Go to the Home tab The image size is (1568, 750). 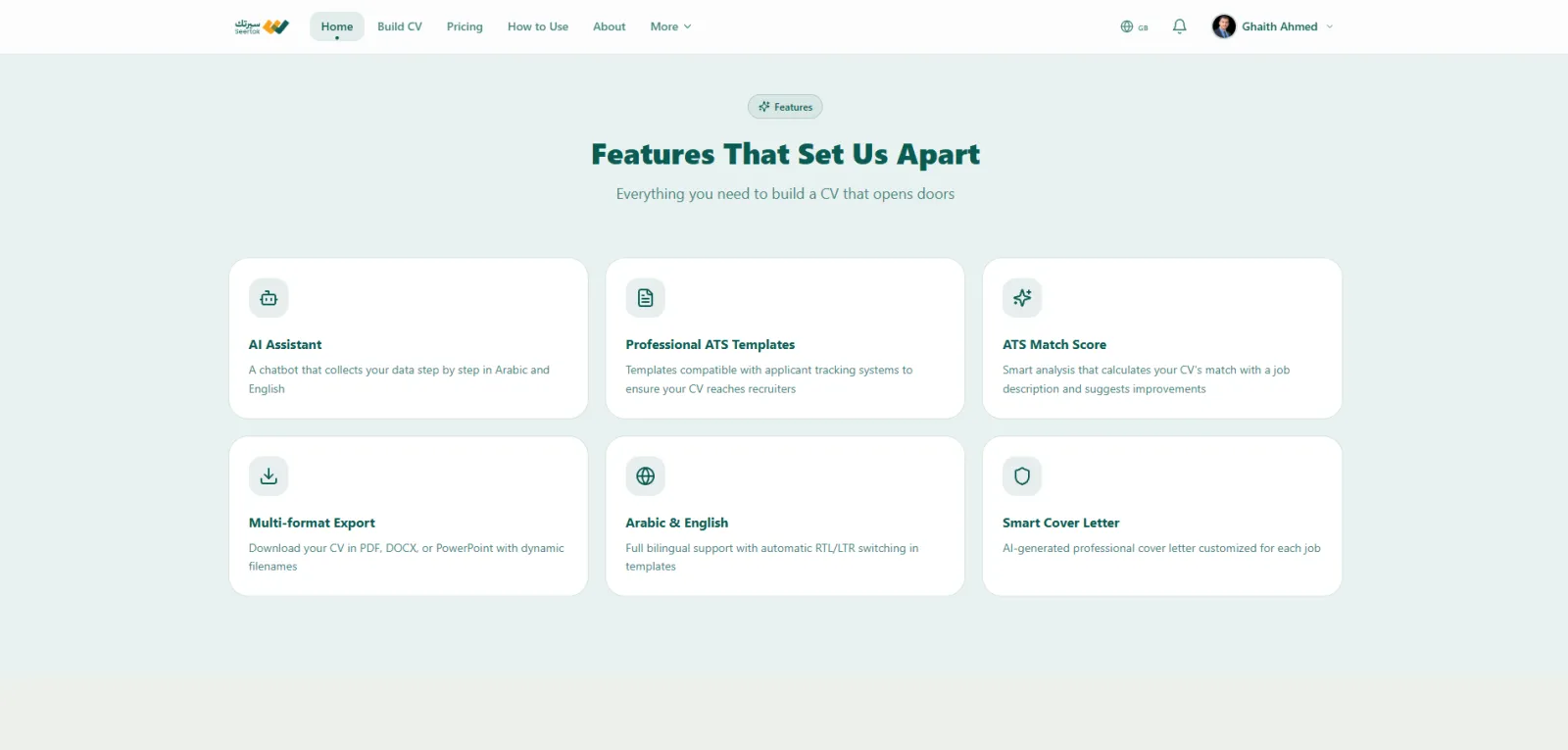pos(337,26)
